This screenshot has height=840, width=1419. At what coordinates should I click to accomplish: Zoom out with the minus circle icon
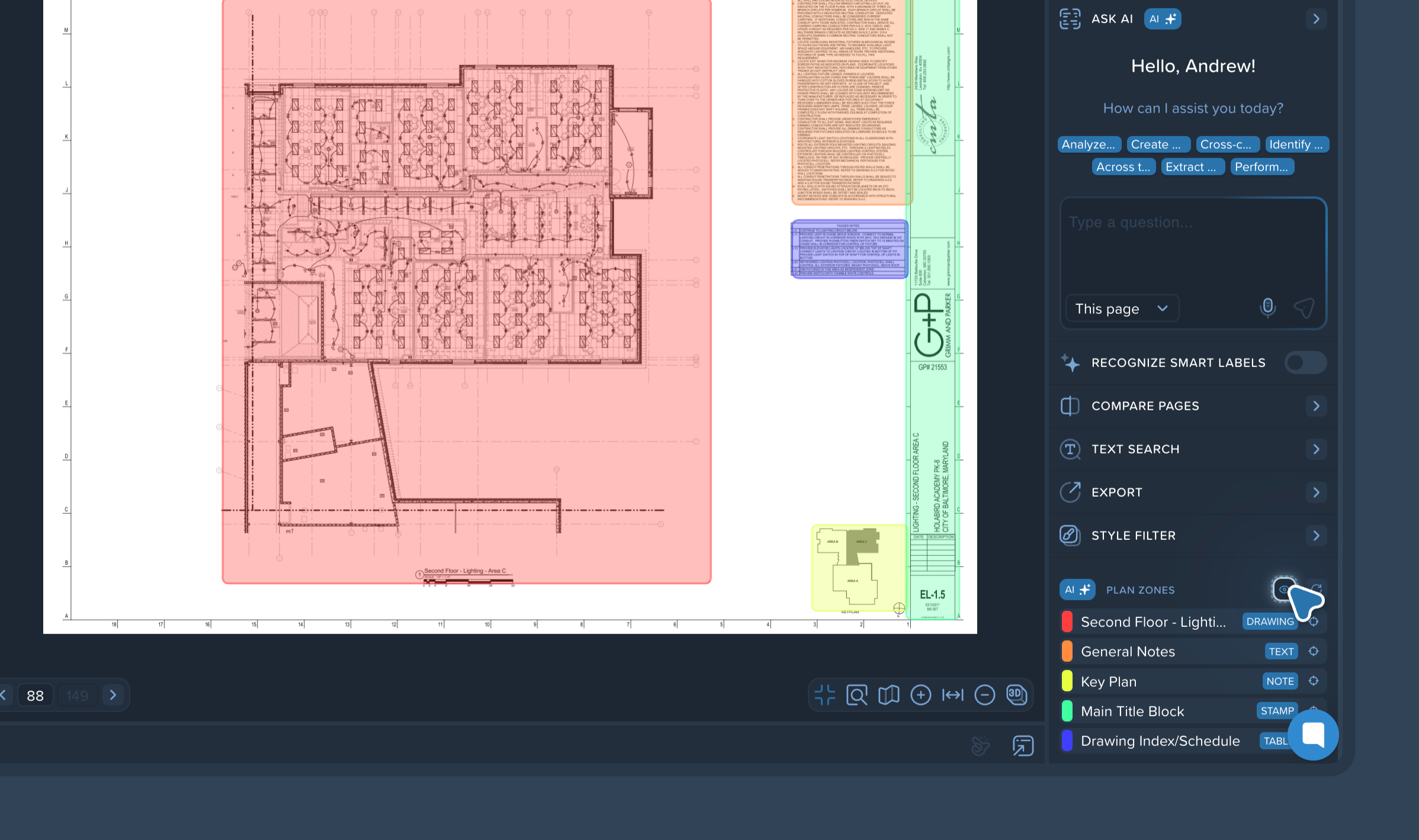click(x=984, y=694)
